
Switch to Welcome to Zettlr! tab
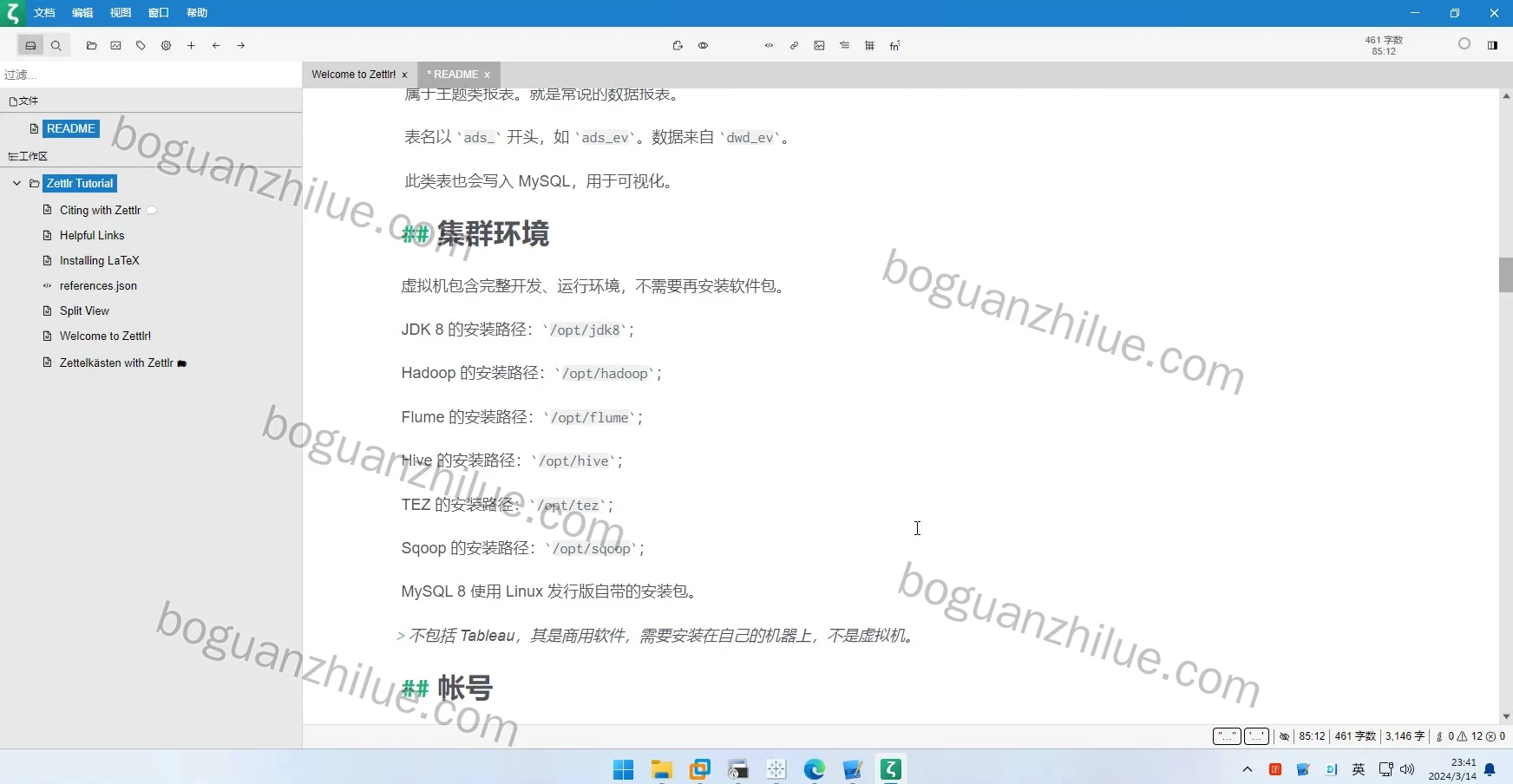coord(353,75)
